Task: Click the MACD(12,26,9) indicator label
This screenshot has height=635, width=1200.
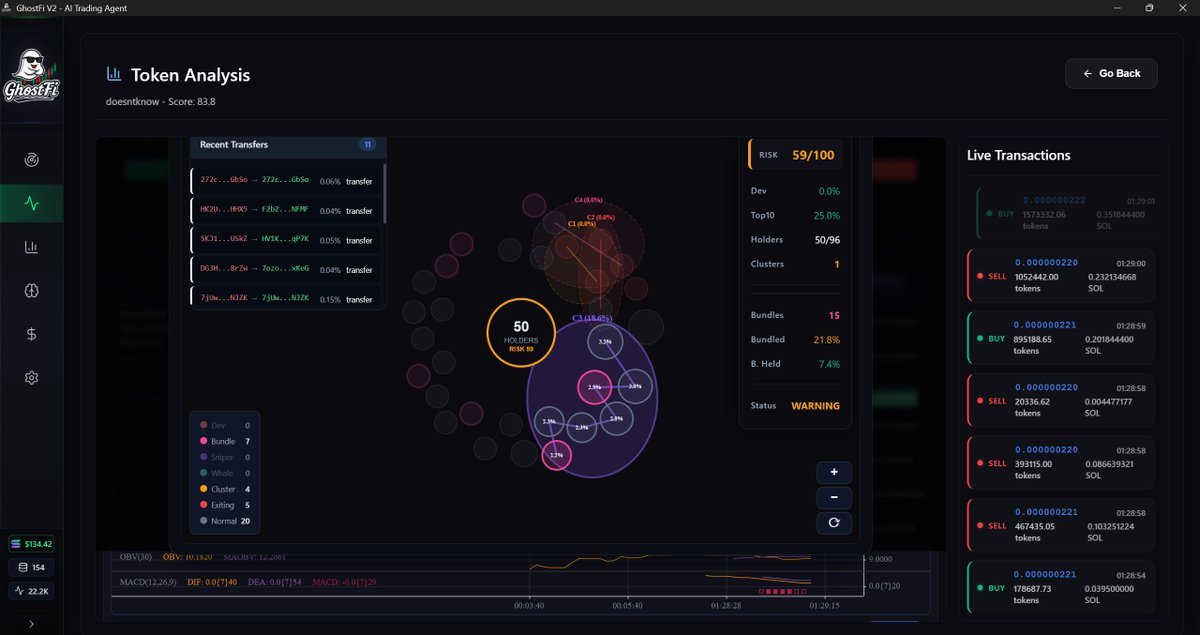Action: click(148, 581)
